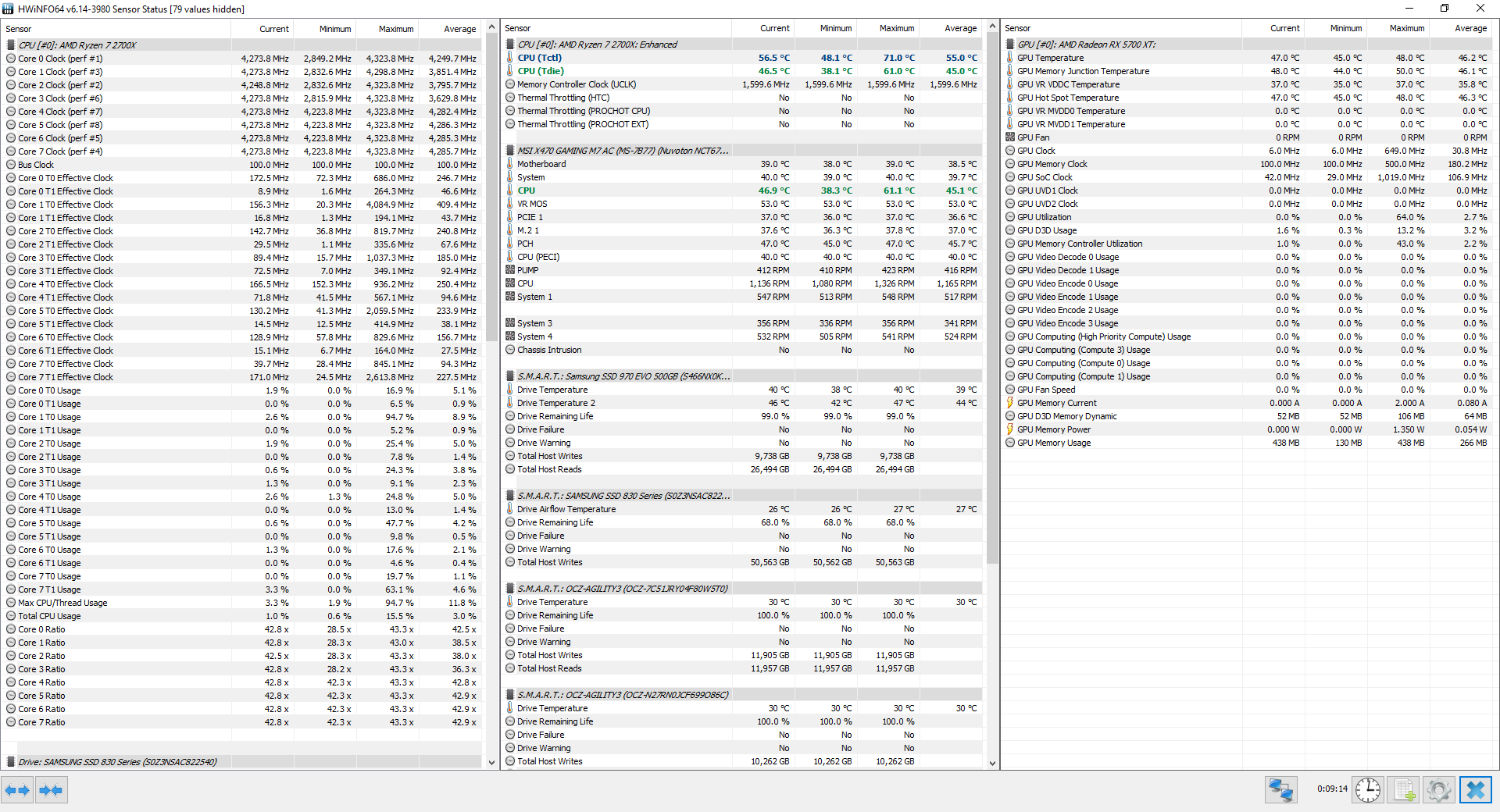Close sensor window with blue X
Image resolution: width=1500 pixels, height=812 pixels.
point(1476,790)
